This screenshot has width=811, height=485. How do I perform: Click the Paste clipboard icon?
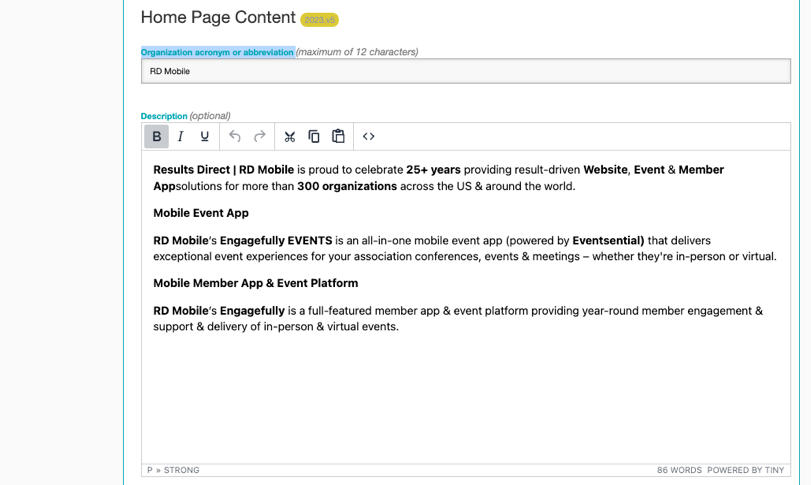338,136
